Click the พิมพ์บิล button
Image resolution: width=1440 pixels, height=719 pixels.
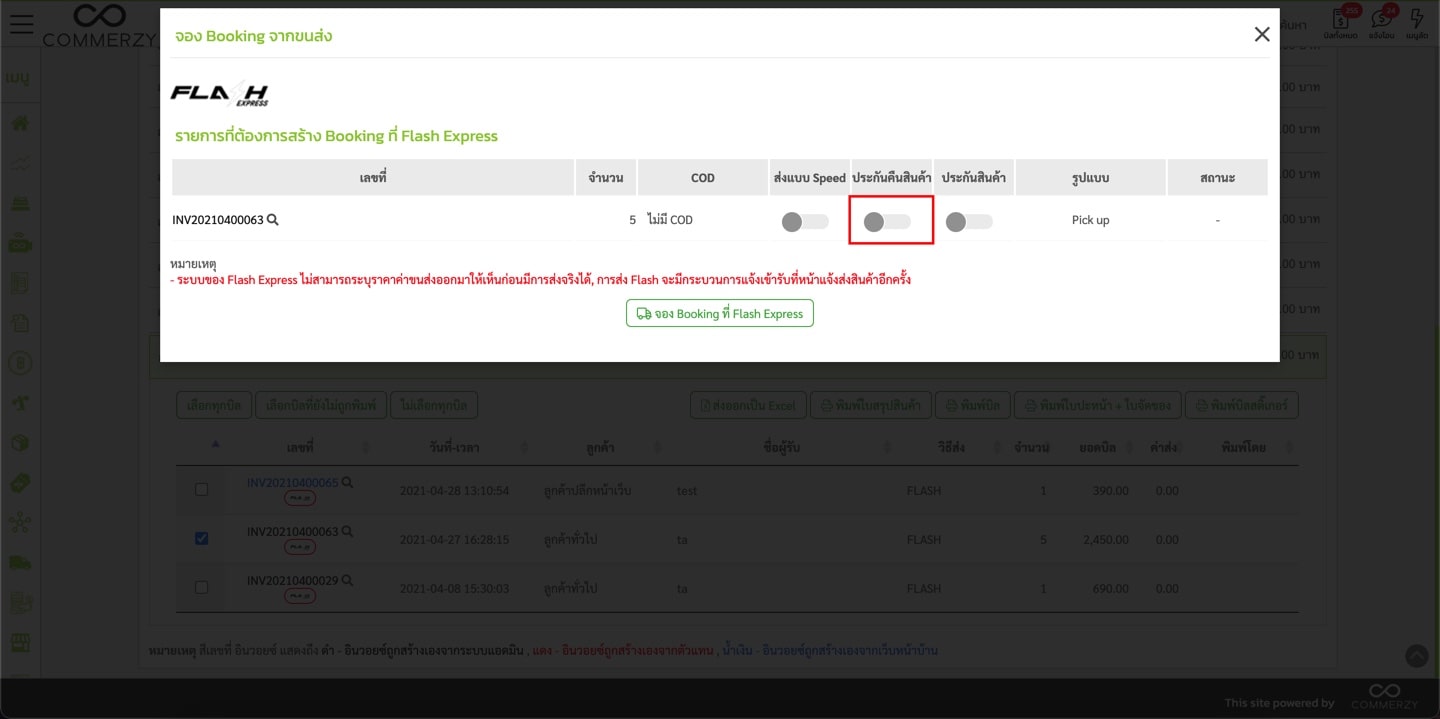point(974,405)
